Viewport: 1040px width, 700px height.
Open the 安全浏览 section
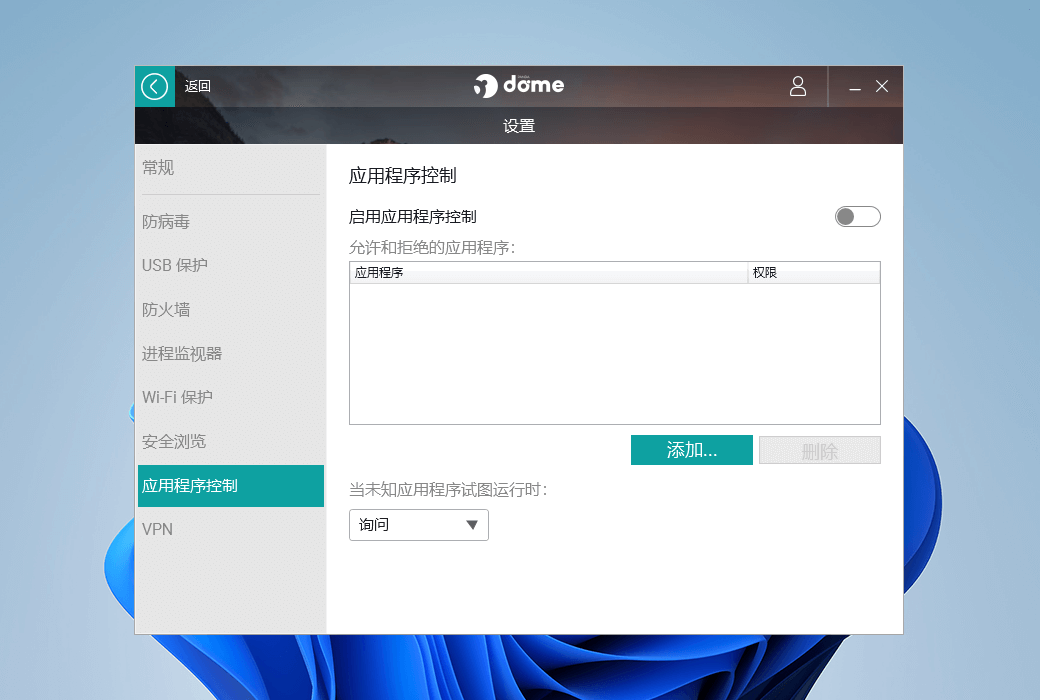click(174, 442)
